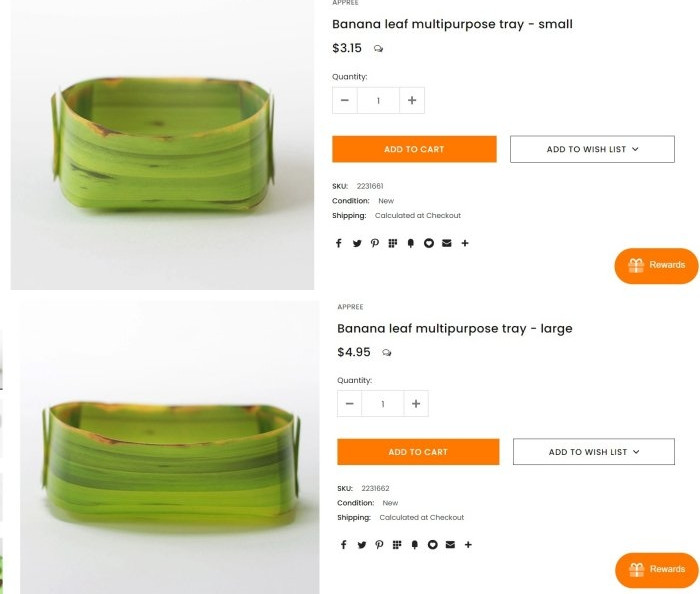Screen dimensions: 700x594
Task: Decrease quantity of the small tray
Action: point(345,100)
